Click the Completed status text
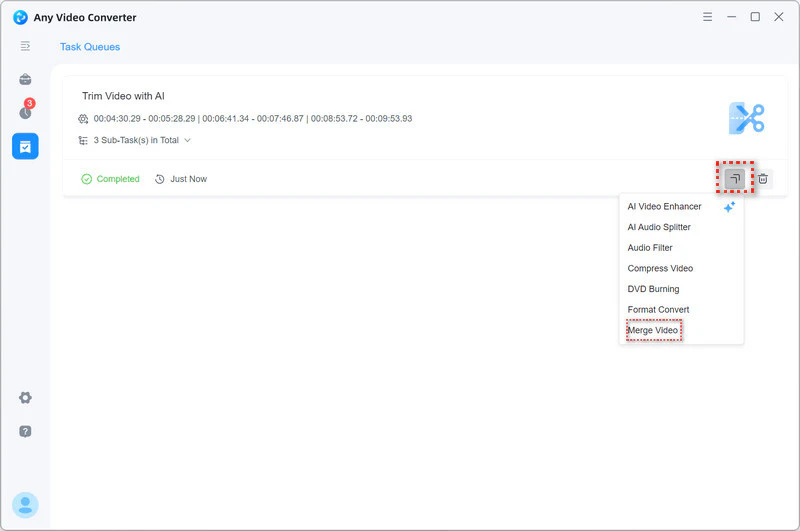The height and width of the screenshot is (531, 800). tap(118, 179)
